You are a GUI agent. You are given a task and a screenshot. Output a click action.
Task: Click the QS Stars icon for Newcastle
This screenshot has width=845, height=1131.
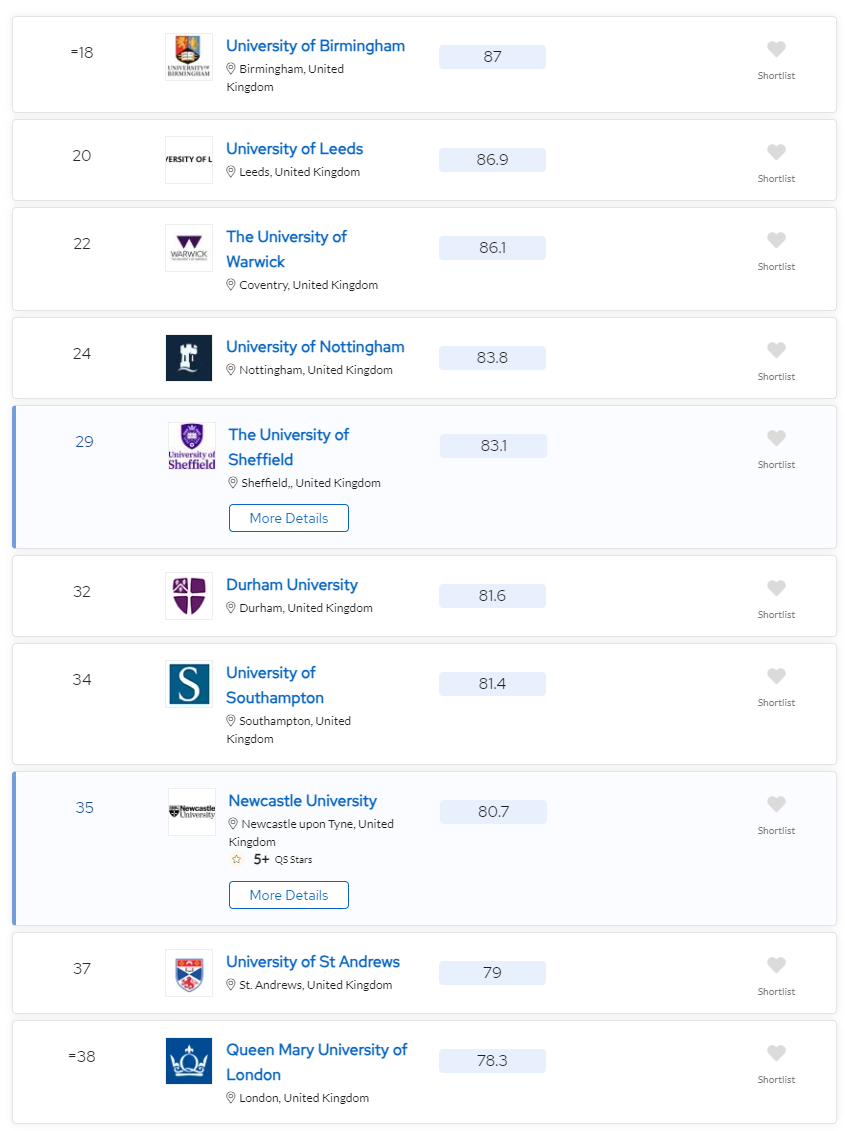tap(236, 859)
